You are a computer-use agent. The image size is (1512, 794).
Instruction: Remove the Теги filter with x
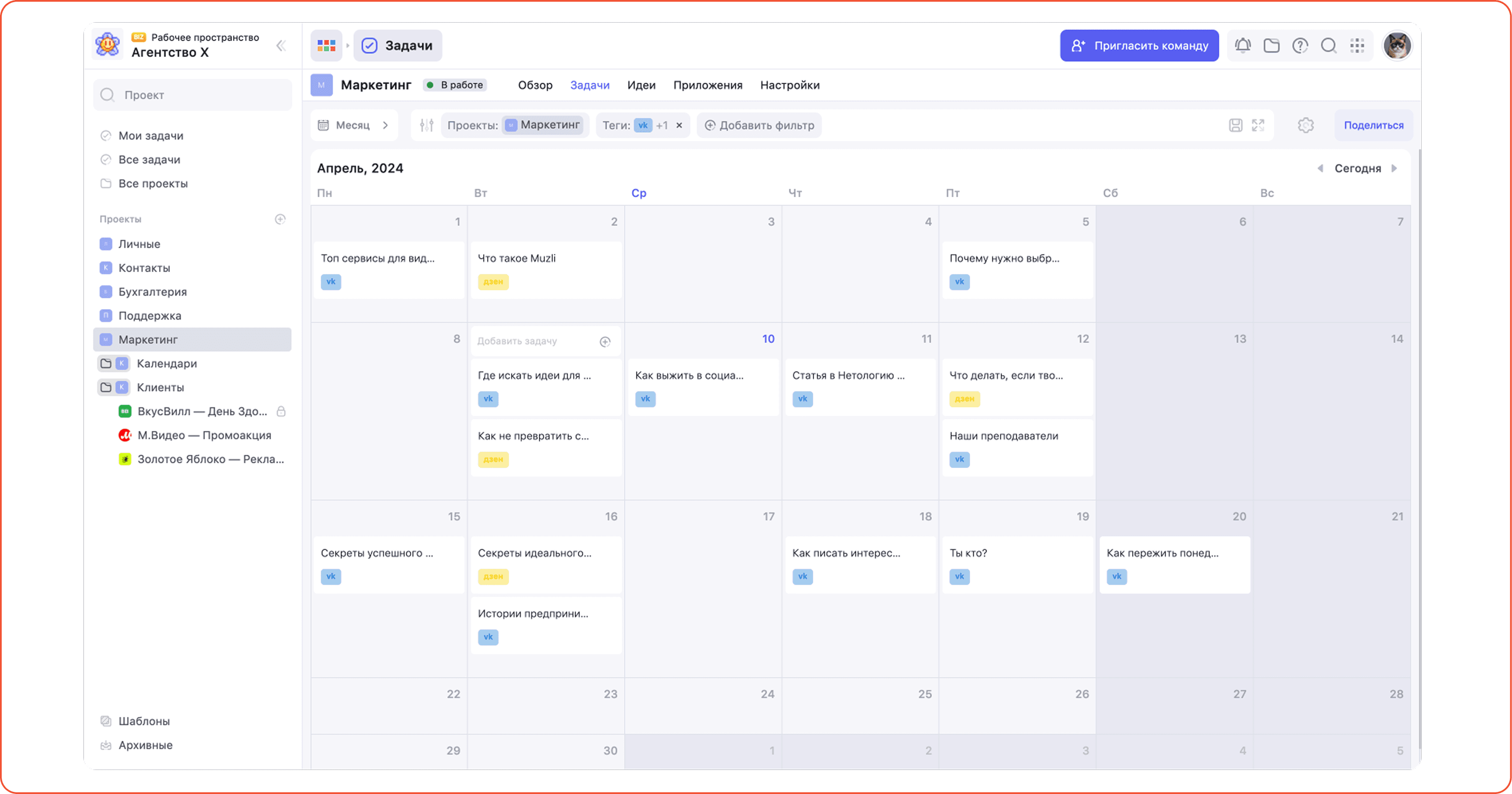(679, 125)
